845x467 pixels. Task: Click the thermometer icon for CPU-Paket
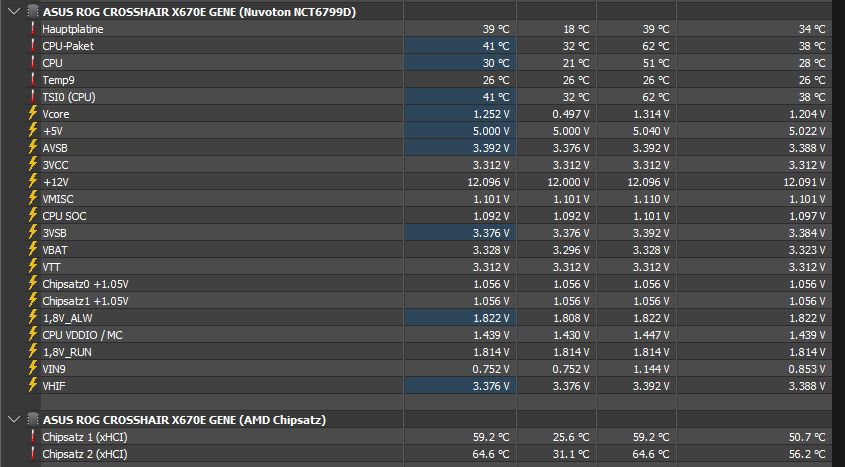[x=33, y=46]
